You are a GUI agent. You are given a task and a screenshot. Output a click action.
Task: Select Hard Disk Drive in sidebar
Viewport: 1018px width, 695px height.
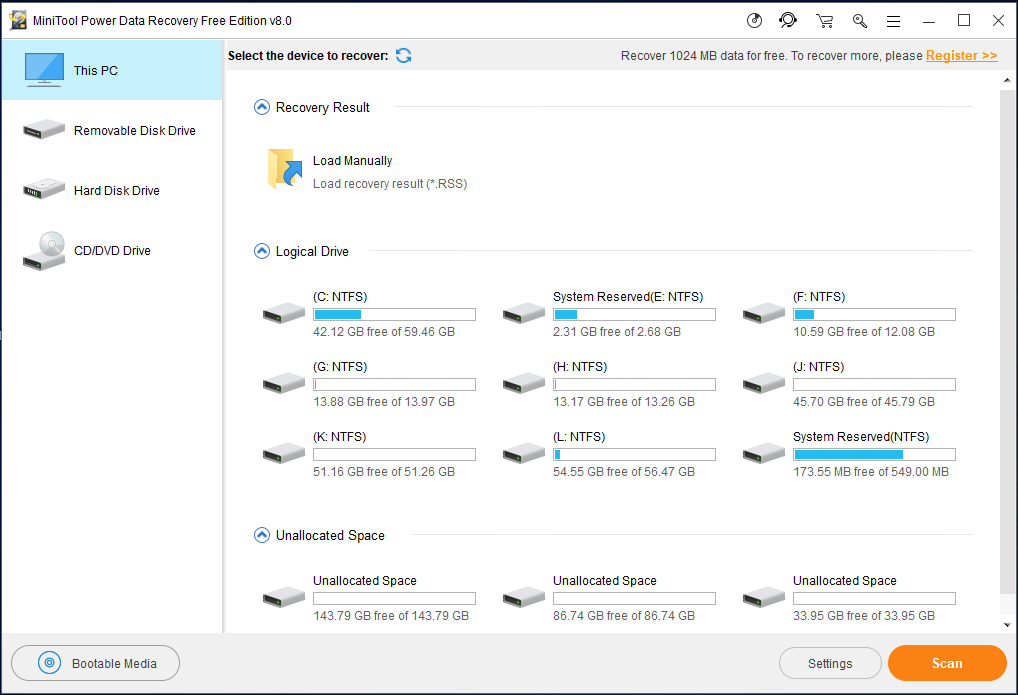click(x=112, y=190)
